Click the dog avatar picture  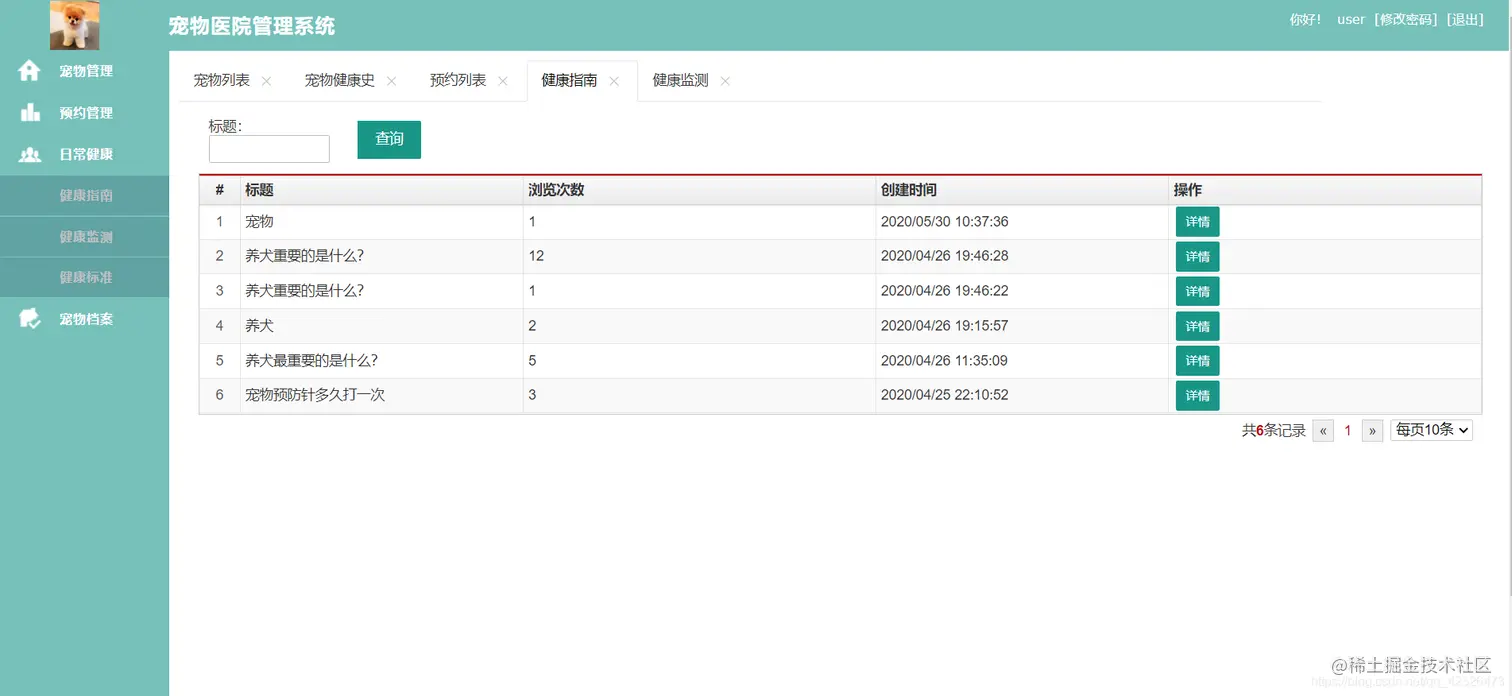tap(75, 25)
